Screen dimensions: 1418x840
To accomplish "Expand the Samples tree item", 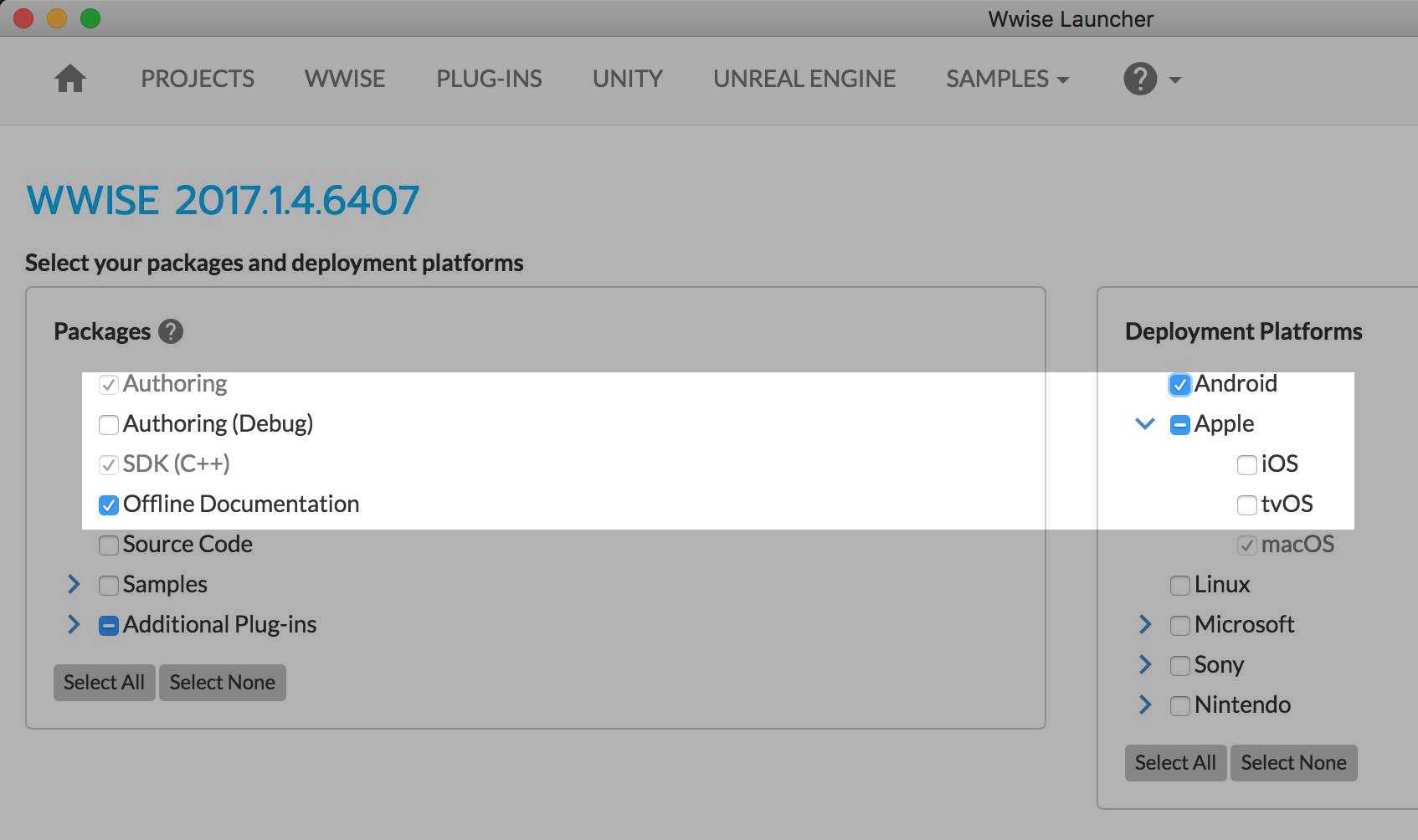I will [74, 584].
